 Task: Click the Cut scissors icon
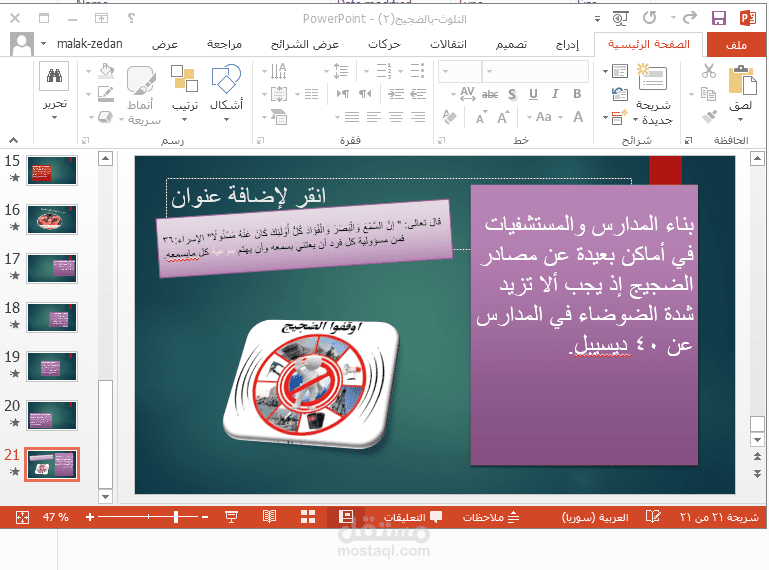709,71
